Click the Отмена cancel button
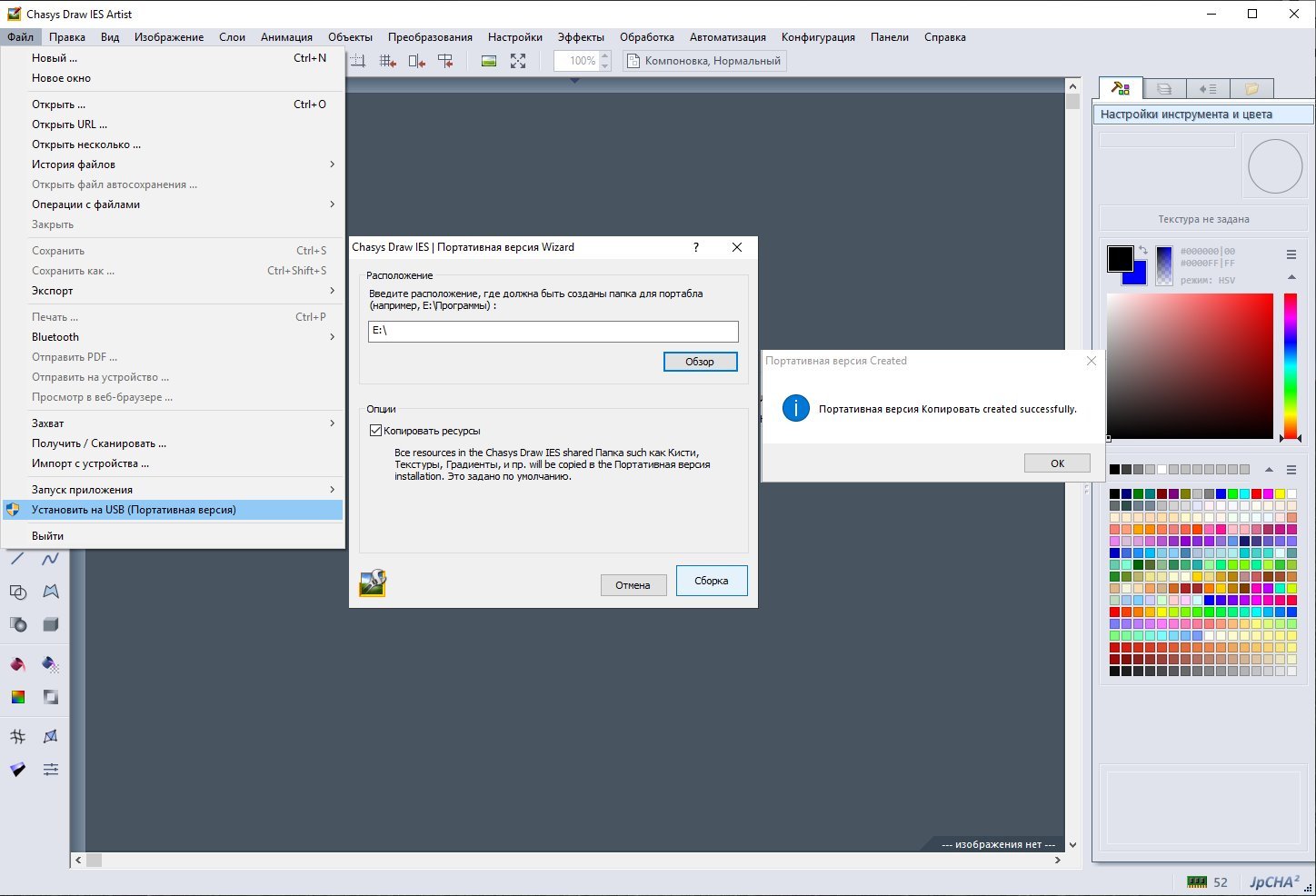 click(x=633, y=585)
